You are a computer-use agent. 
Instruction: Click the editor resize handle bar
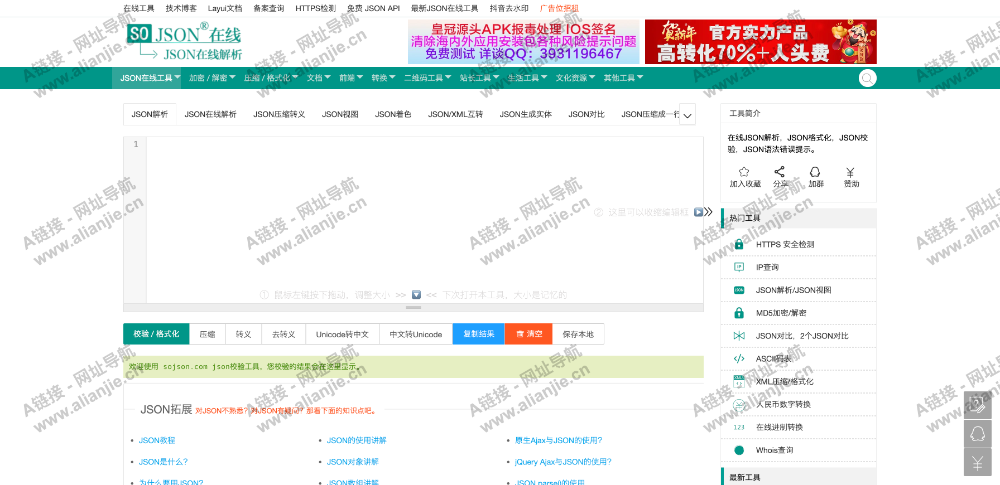point(413,308)
